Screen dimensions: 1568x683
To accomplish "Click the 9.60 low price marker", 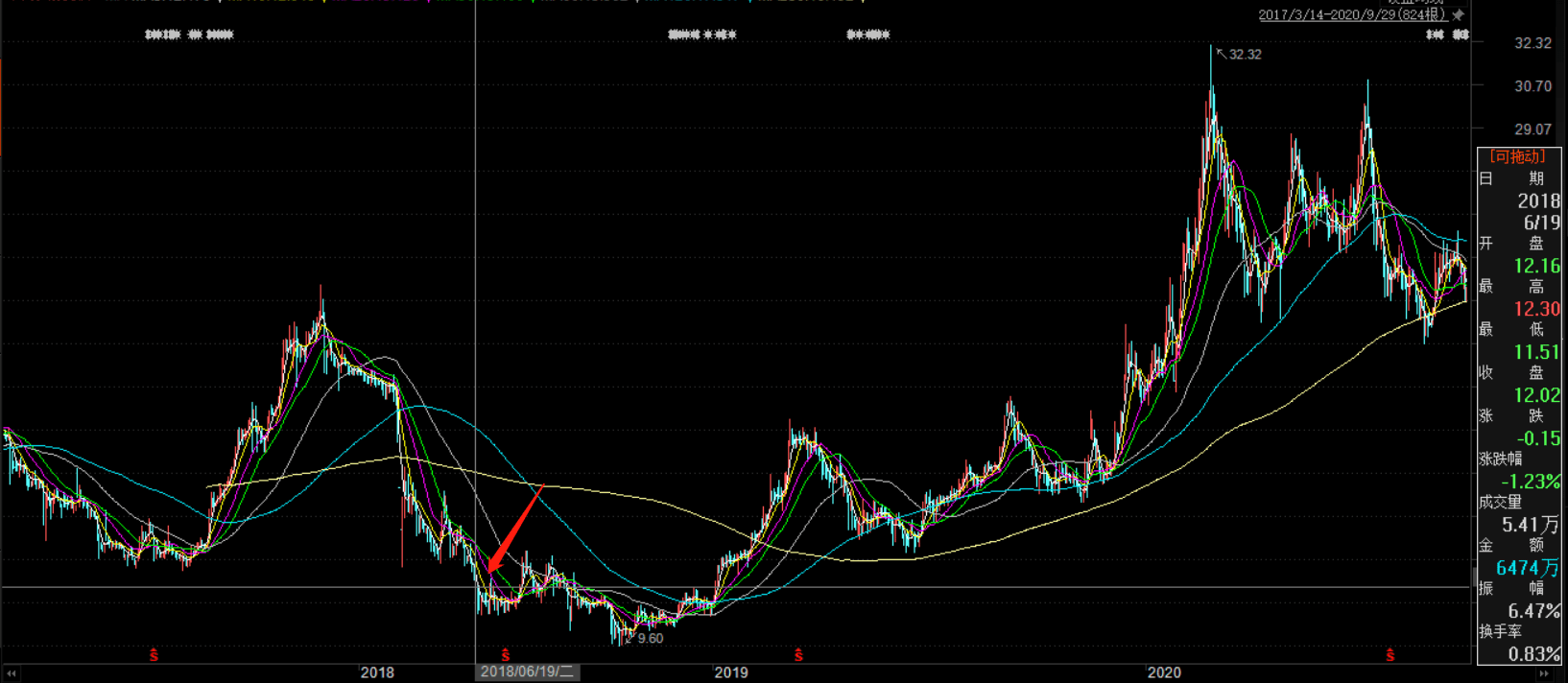I will [x=650, y=638].
